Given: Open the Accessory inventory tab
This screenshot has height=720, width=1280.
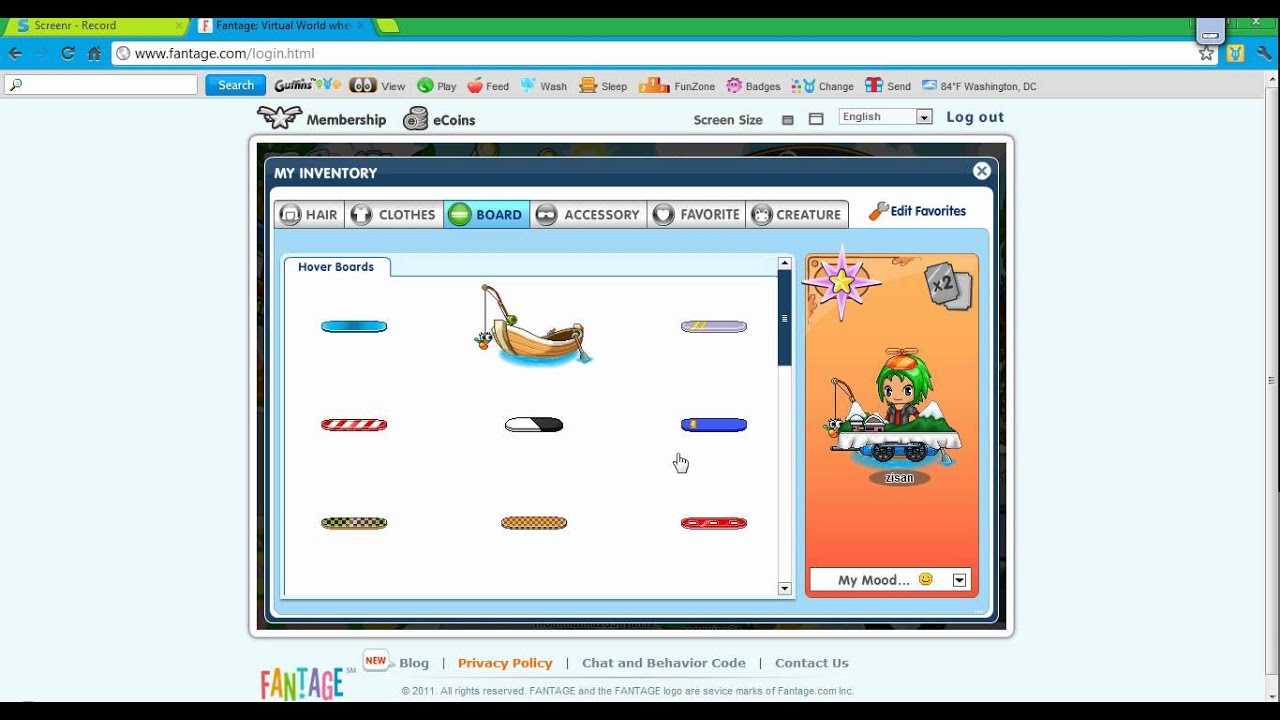Looking at the screenshot, I should (x=588, y=214).
